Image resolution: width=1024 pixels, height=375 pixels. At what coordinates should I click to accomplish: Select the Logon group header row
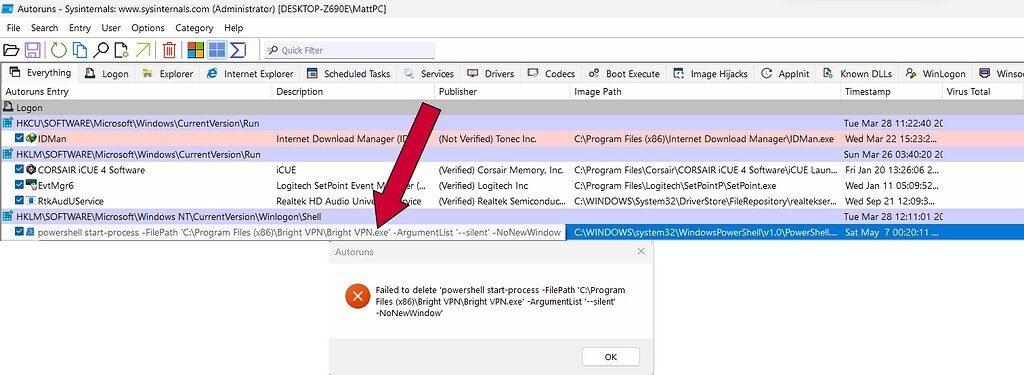point(512,107)
